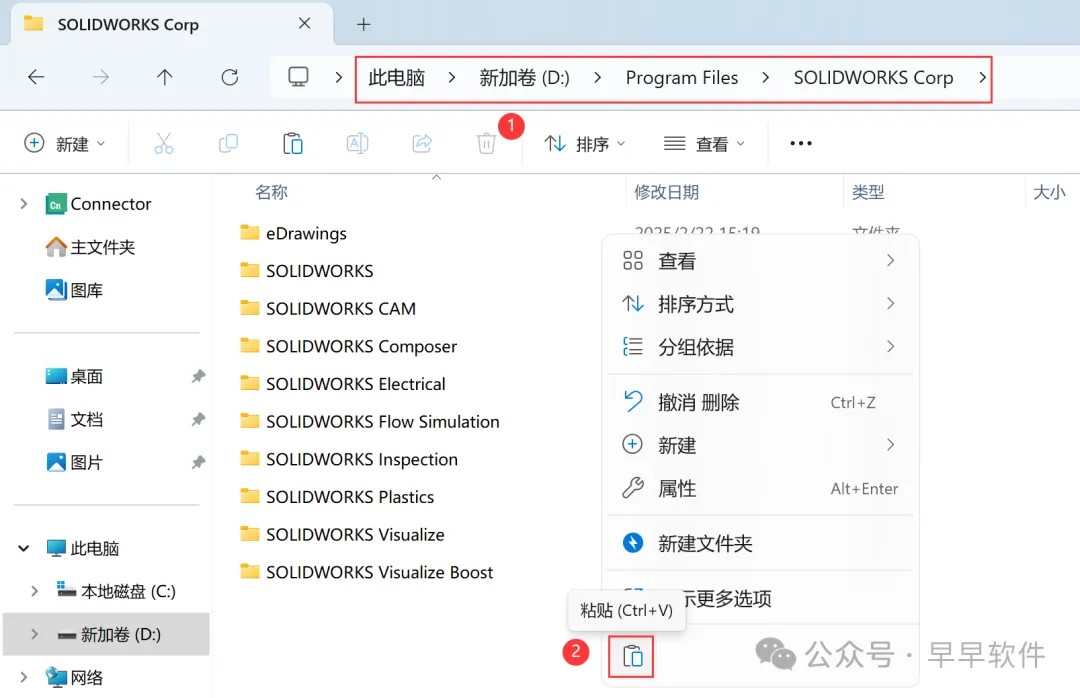Select the eDrawings folder
The width and height of the screenshot is (1080, 698).
tap(293, 233)
